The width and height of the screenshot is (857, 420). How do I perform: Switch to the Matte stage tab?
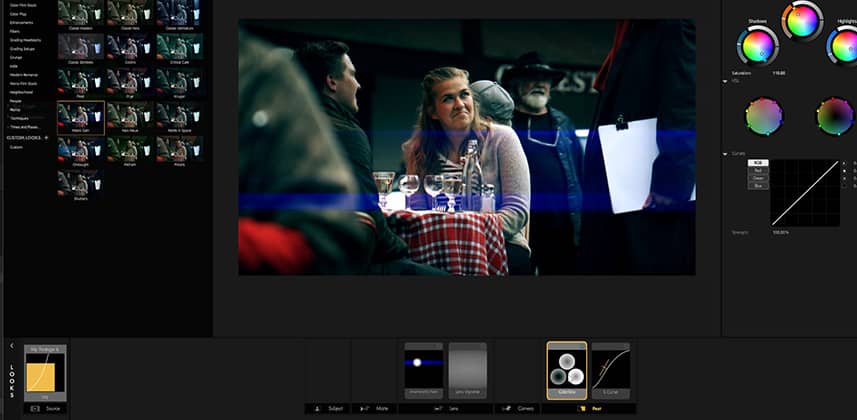[374, 409]
